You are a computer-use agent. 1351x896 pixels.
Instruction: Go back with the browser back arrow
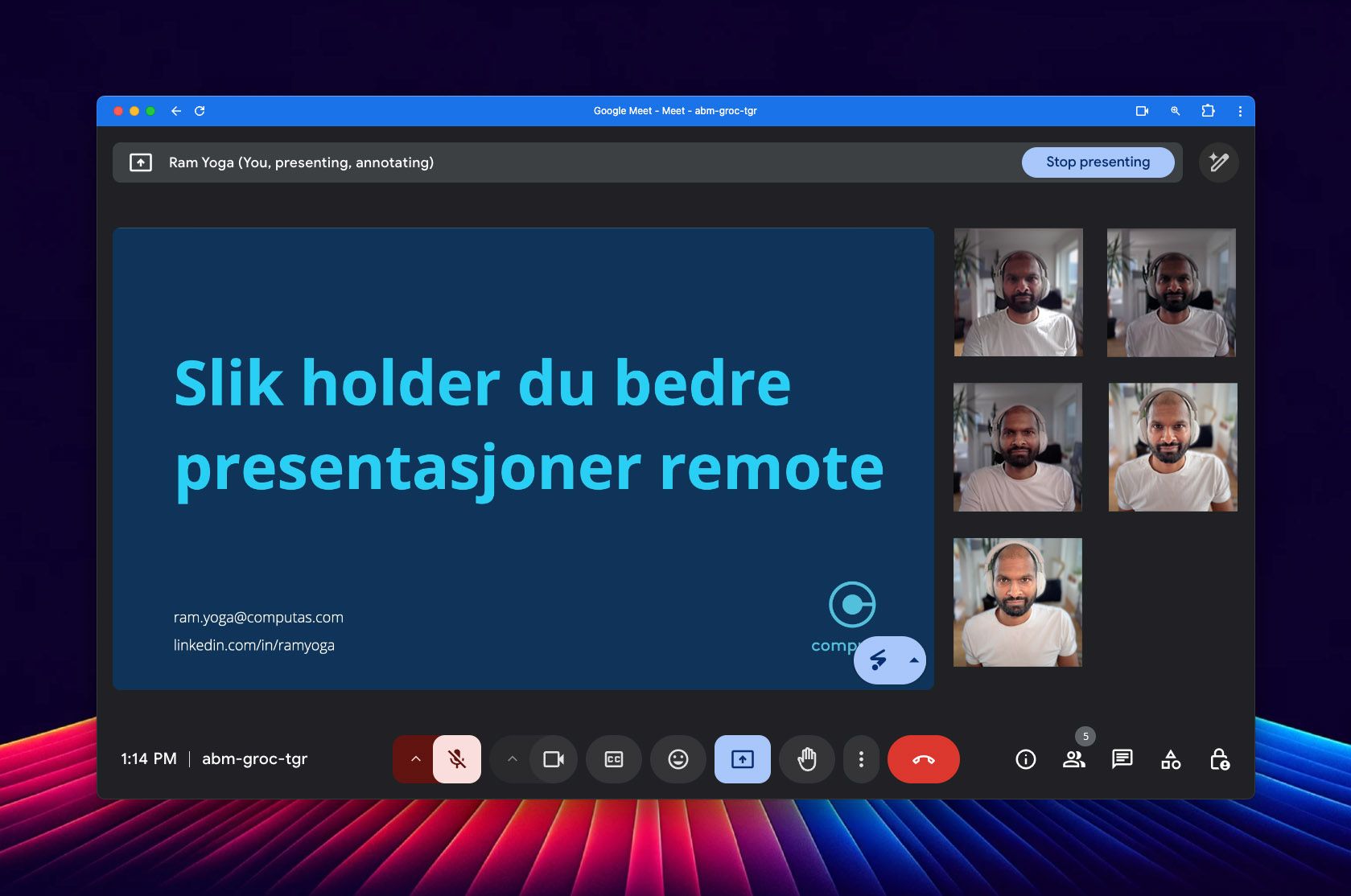[x=176, y=111]
